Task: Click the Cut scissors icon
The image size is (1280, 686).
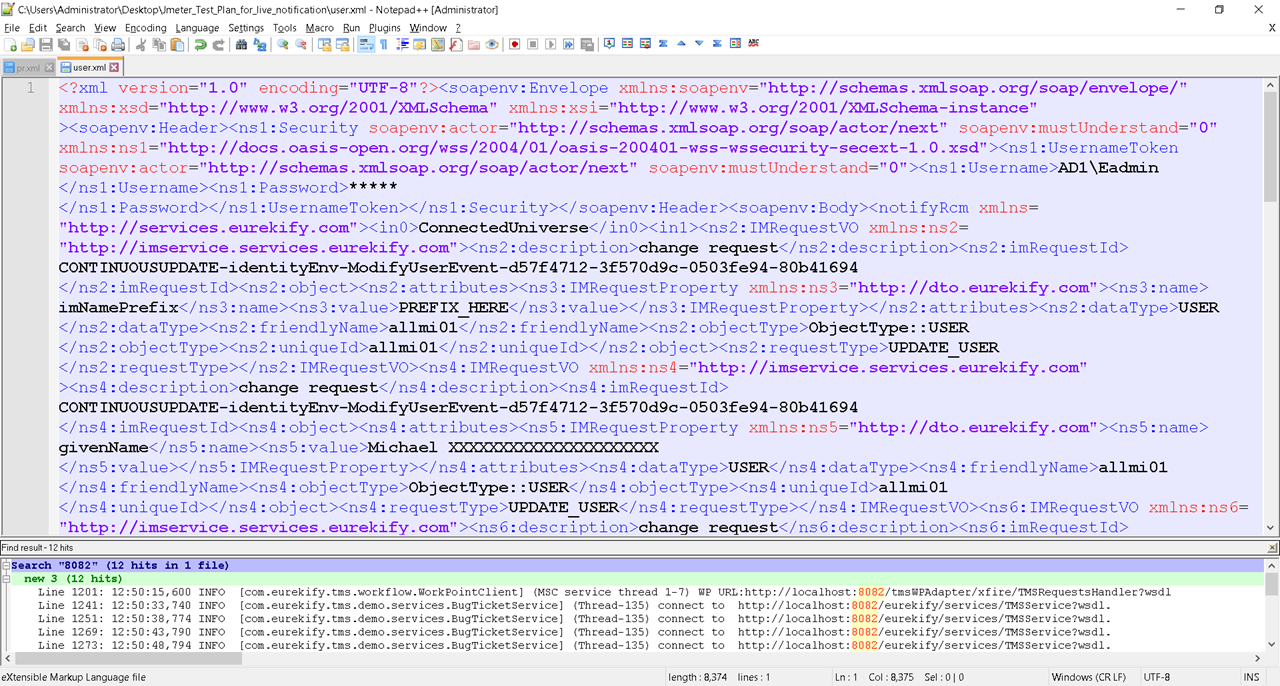Action: (x=141, y=44)
